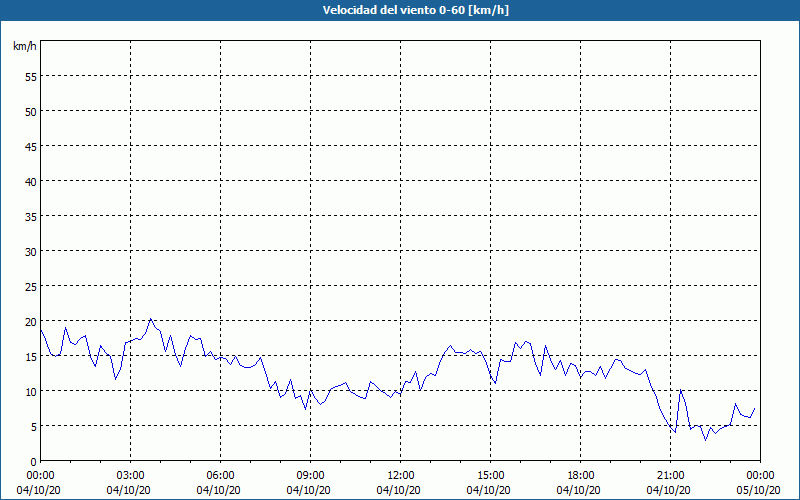
Task: Select the 50 y-axis tick label
Action: [x=30, y=111]
